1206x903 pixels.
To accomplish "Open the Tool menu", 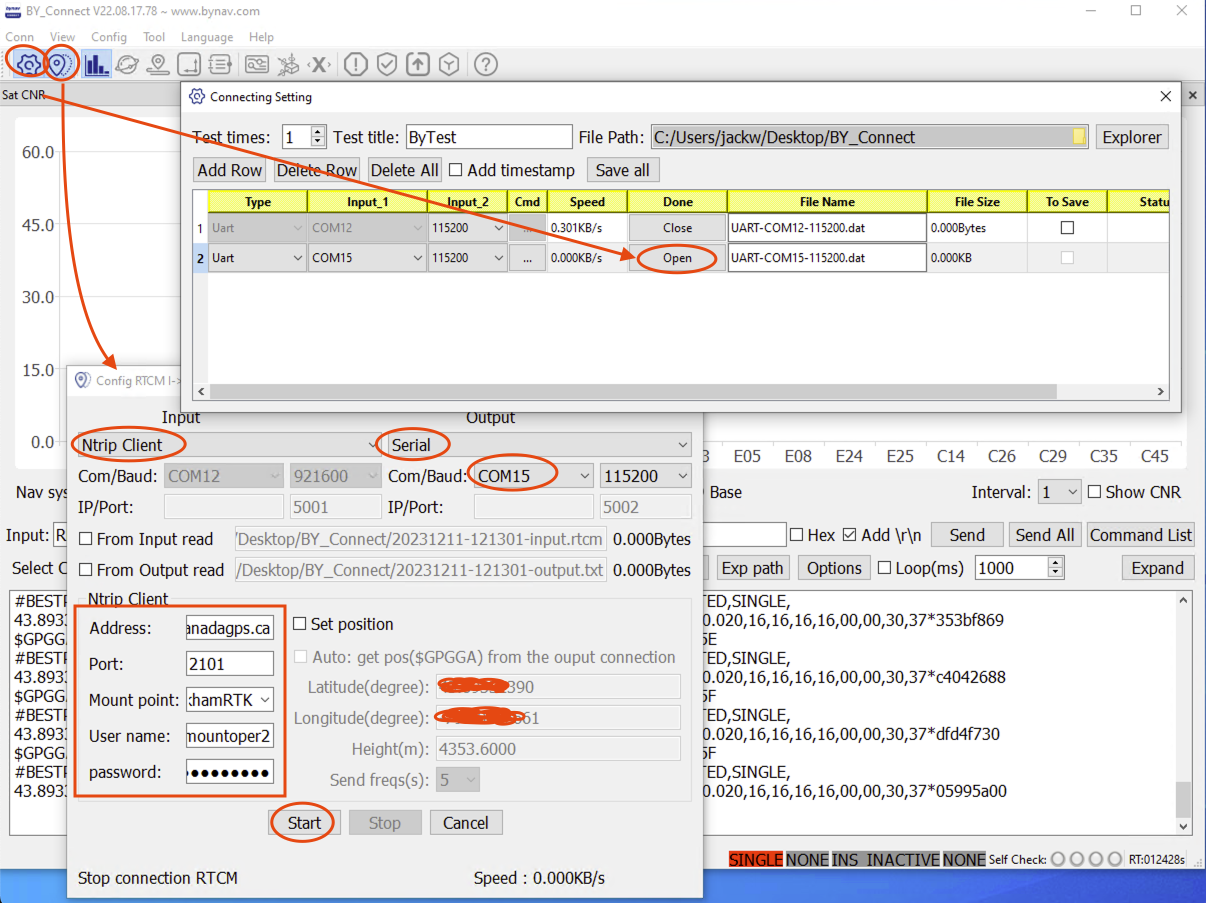I will tap(153, 37).
